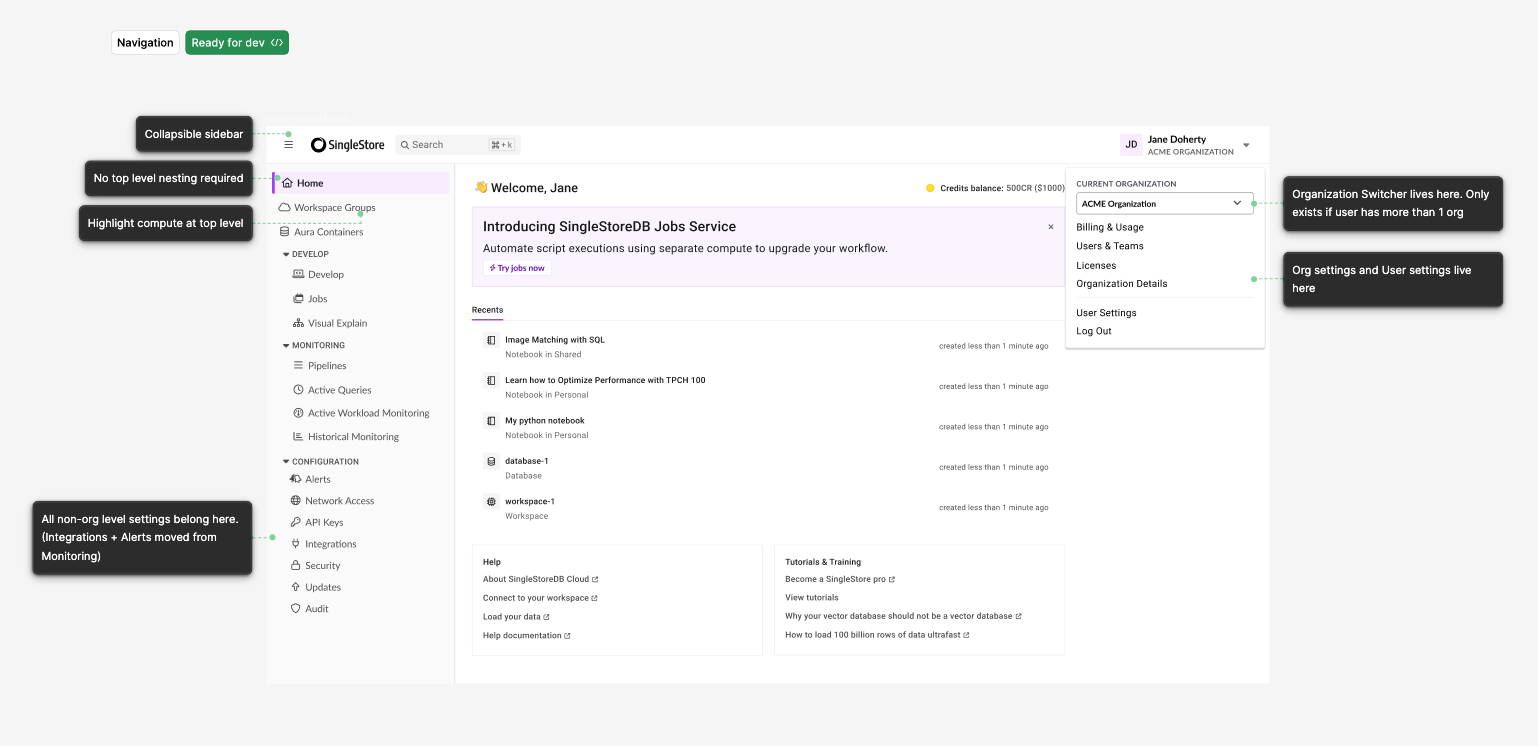1538x746 pixels.
Task: Click the JD user avatar
Action: pyautogui.click(x=1131, y=145)
